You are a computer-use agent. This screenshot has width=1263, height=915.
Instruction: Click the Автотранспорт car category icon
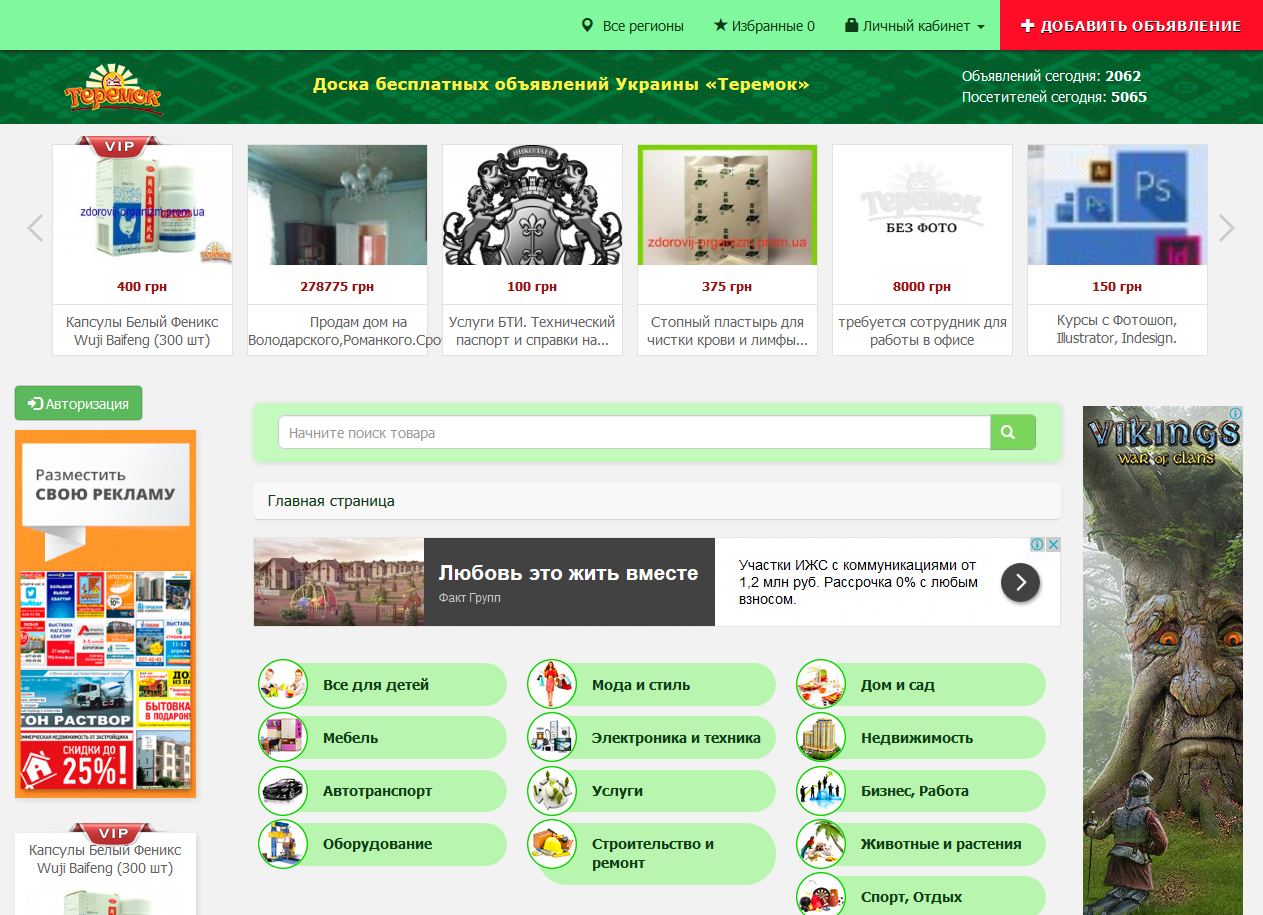tap(283, 791)
